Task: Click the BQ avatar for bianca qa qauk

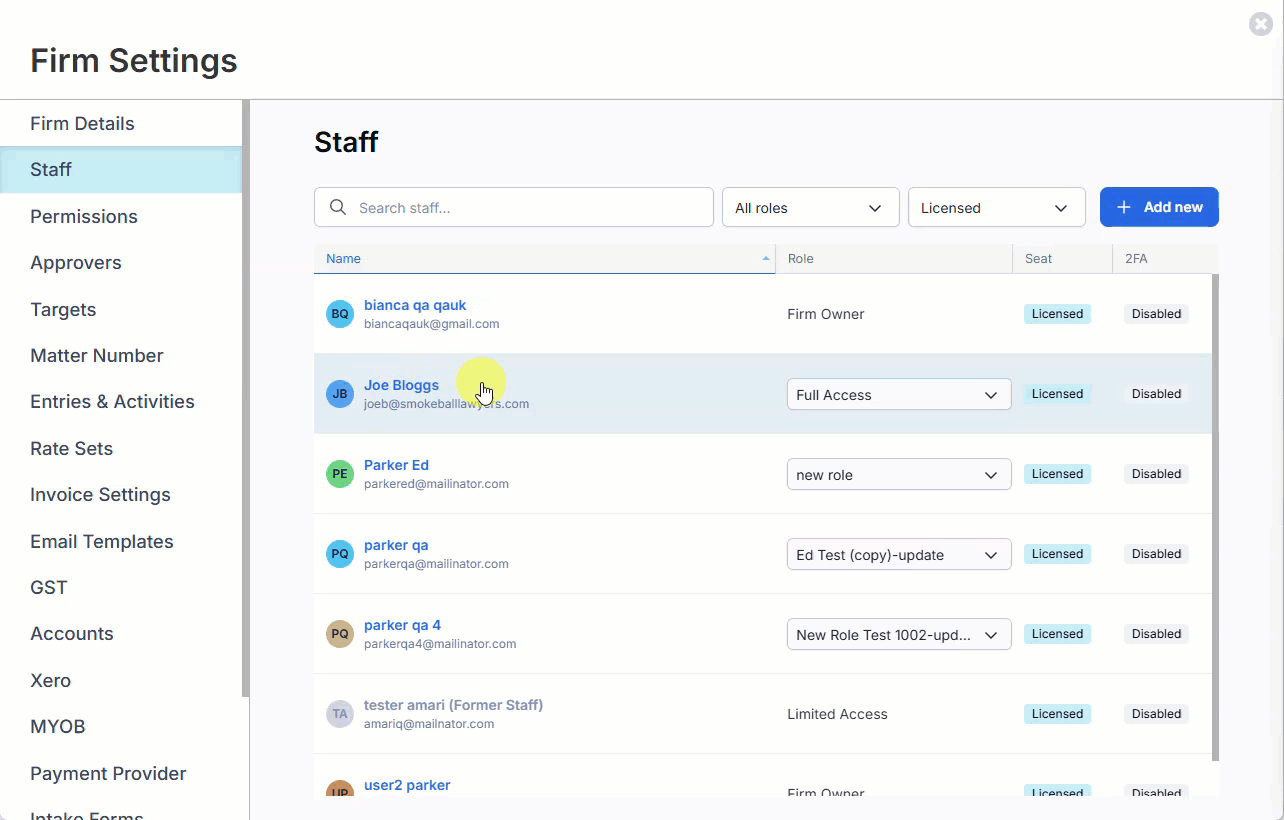Action: pos(340,314)
